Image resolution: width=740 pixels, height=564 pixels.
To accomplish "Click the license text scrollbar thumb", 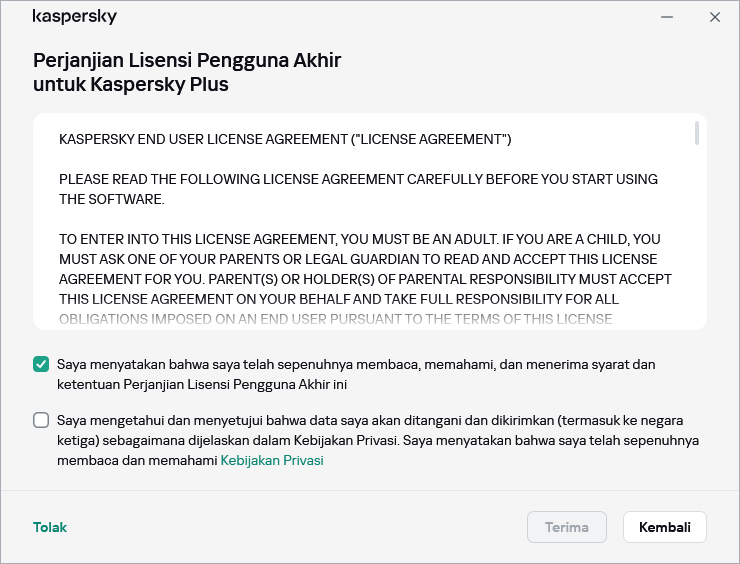I will coord(696,134).
